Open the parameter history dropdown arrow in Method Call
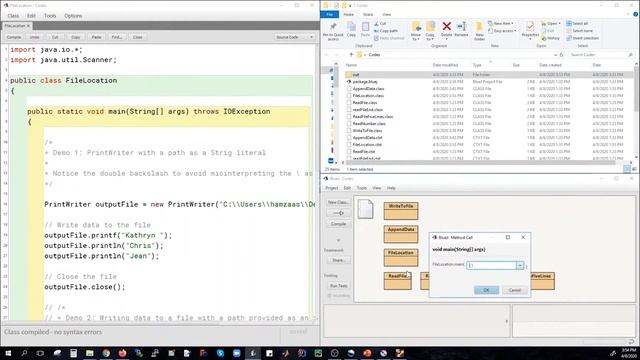This screenshot has height=360, width=640. click(520, 266)
